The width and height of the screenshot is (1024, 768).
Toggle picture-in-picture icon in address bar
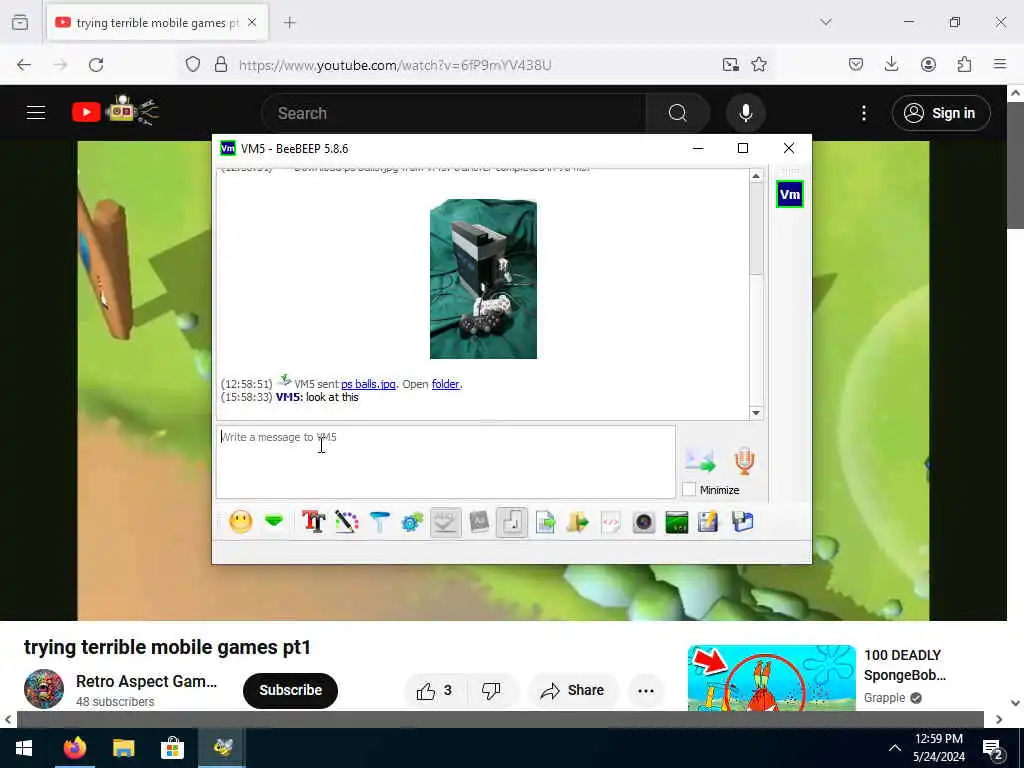[x=730, y=64]
